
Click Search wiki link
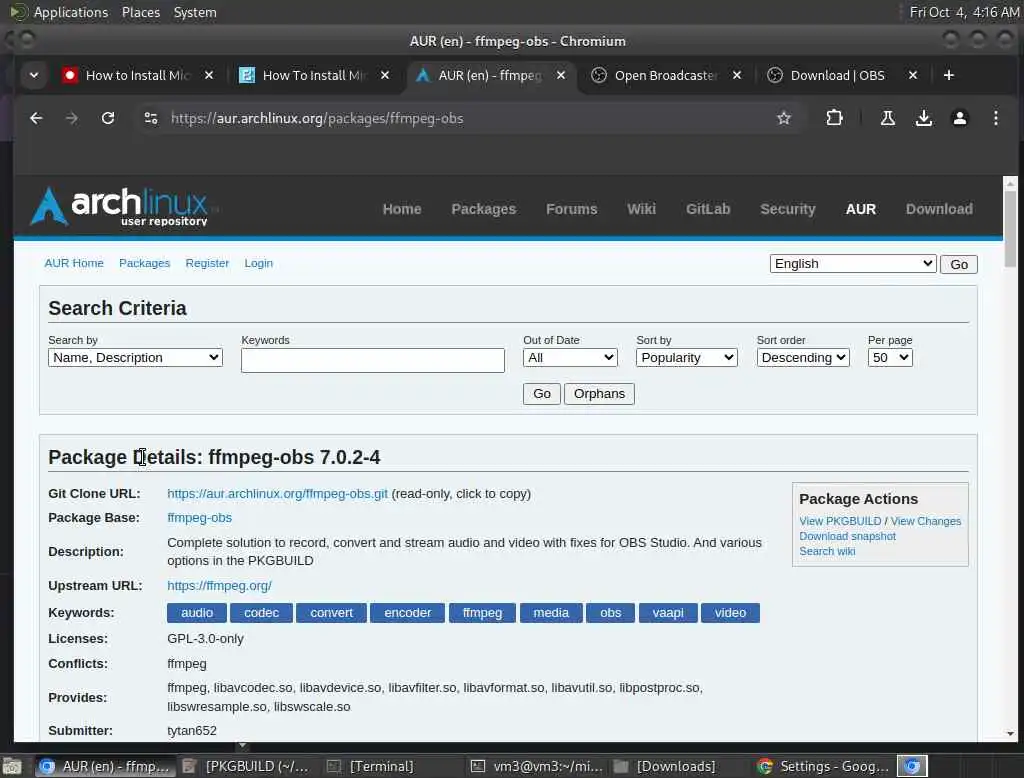click(x=827, y=551)
